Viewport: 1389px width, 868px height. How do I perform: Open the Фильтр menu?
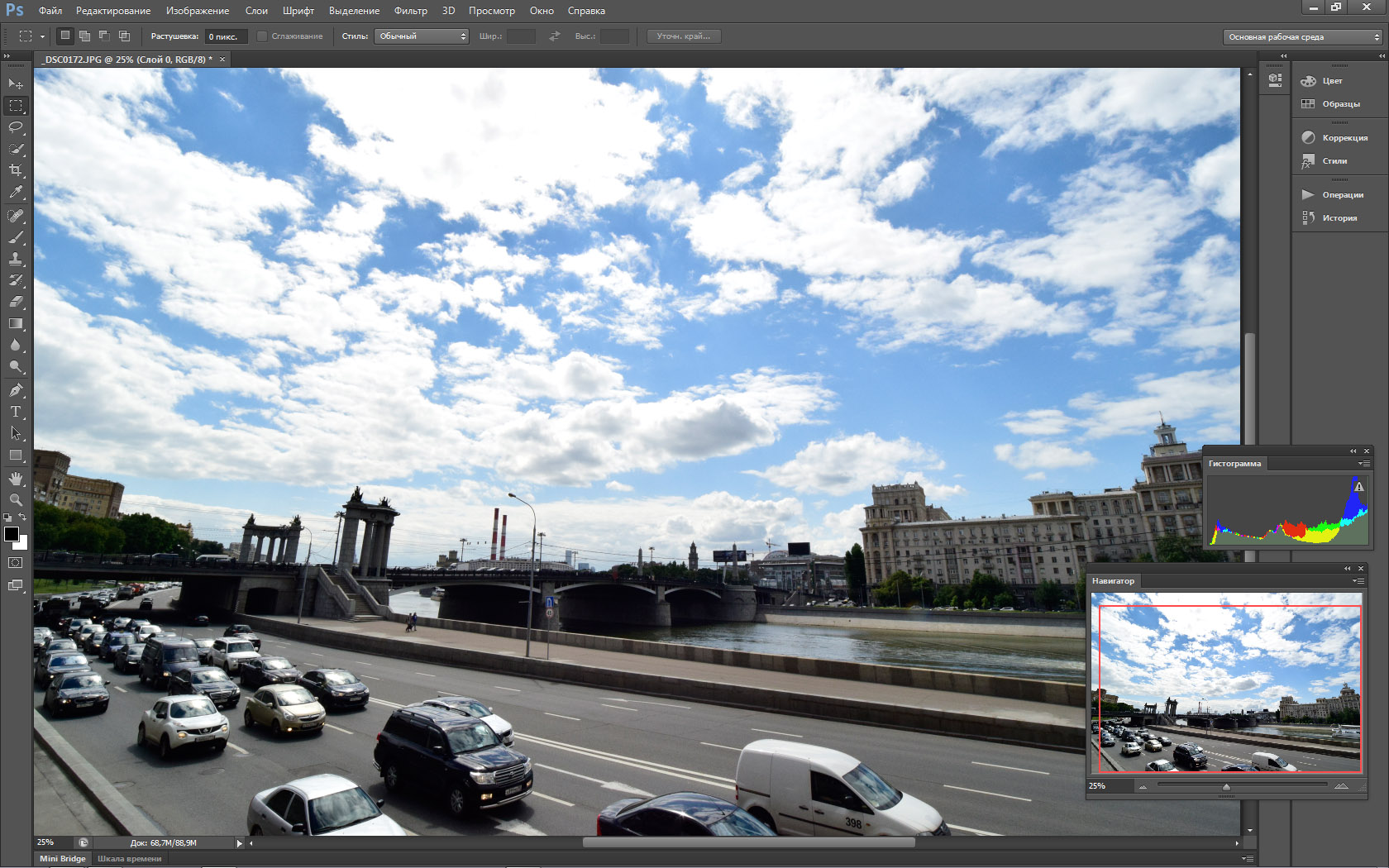pos(411,11)
